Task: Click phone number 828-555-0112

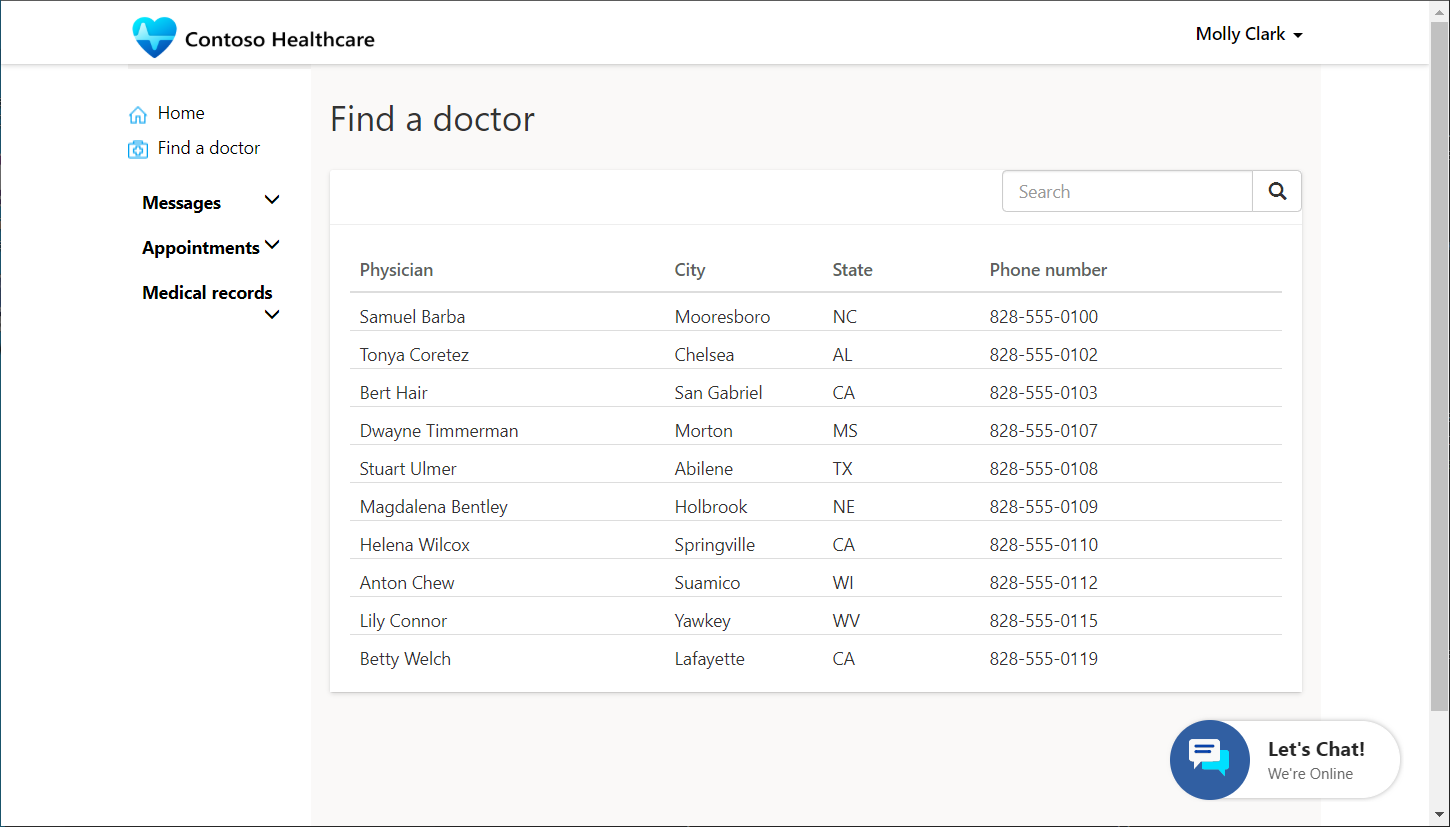Action: 1044,583
